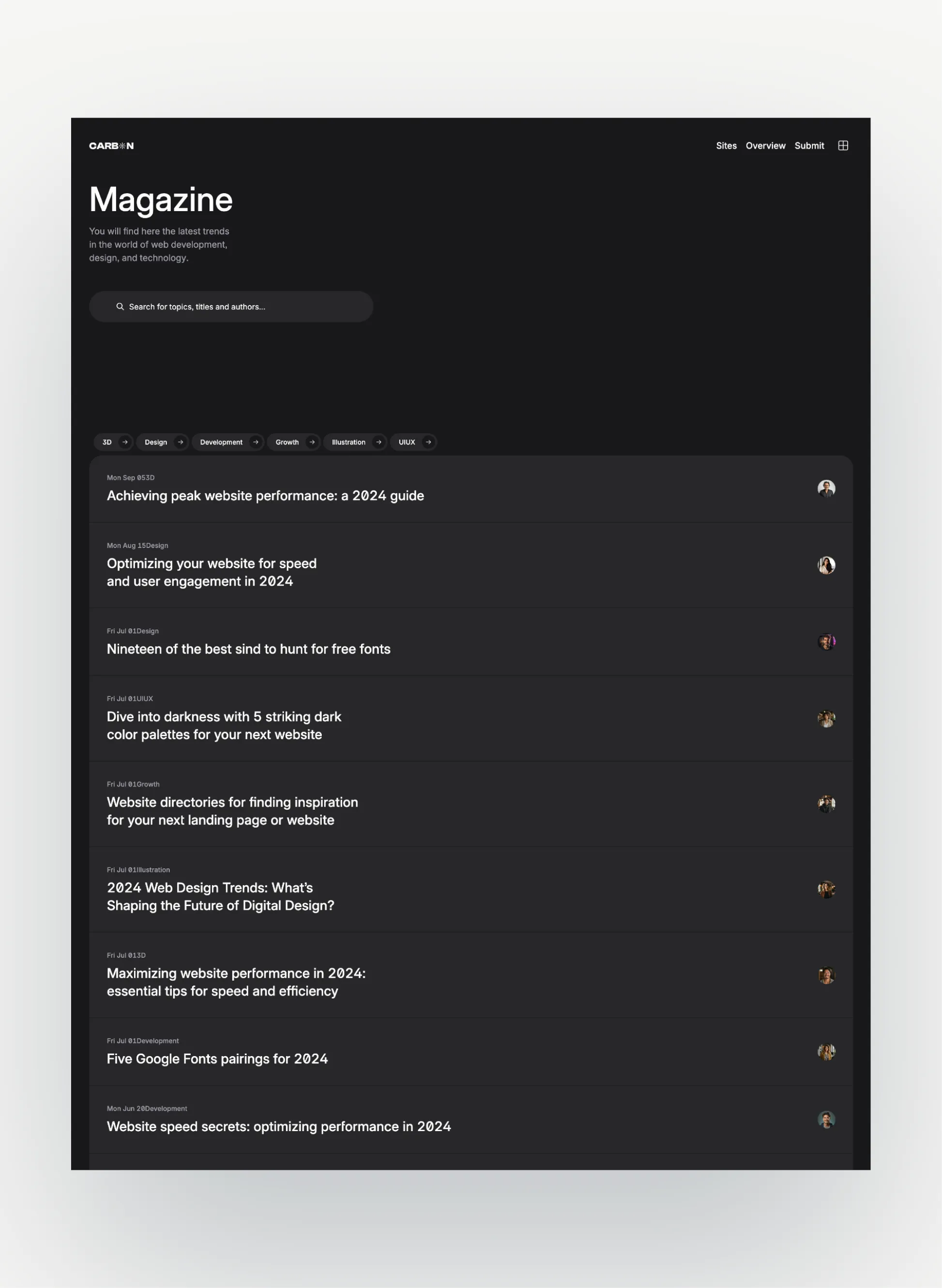Click into the topics search field
The height and width of the screenshot is (1288, 942).
click(231, 307)
